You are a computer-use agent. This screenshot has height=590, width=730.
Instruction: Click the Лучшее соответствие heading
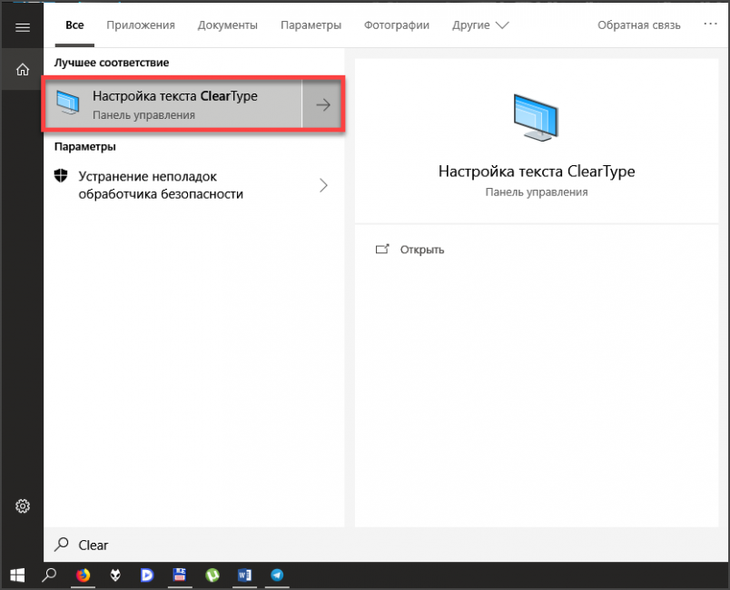coord(111,62)
